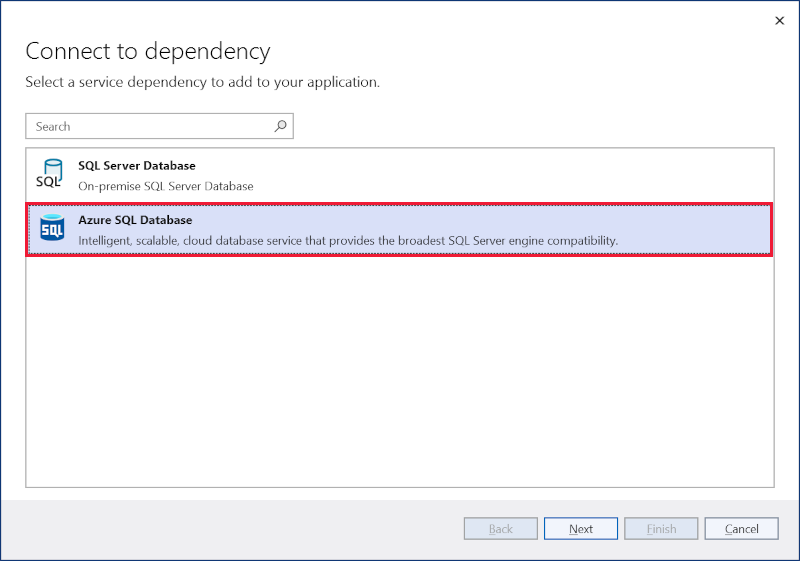
Task: Click the disabled Back button
Action: [500, 529]
